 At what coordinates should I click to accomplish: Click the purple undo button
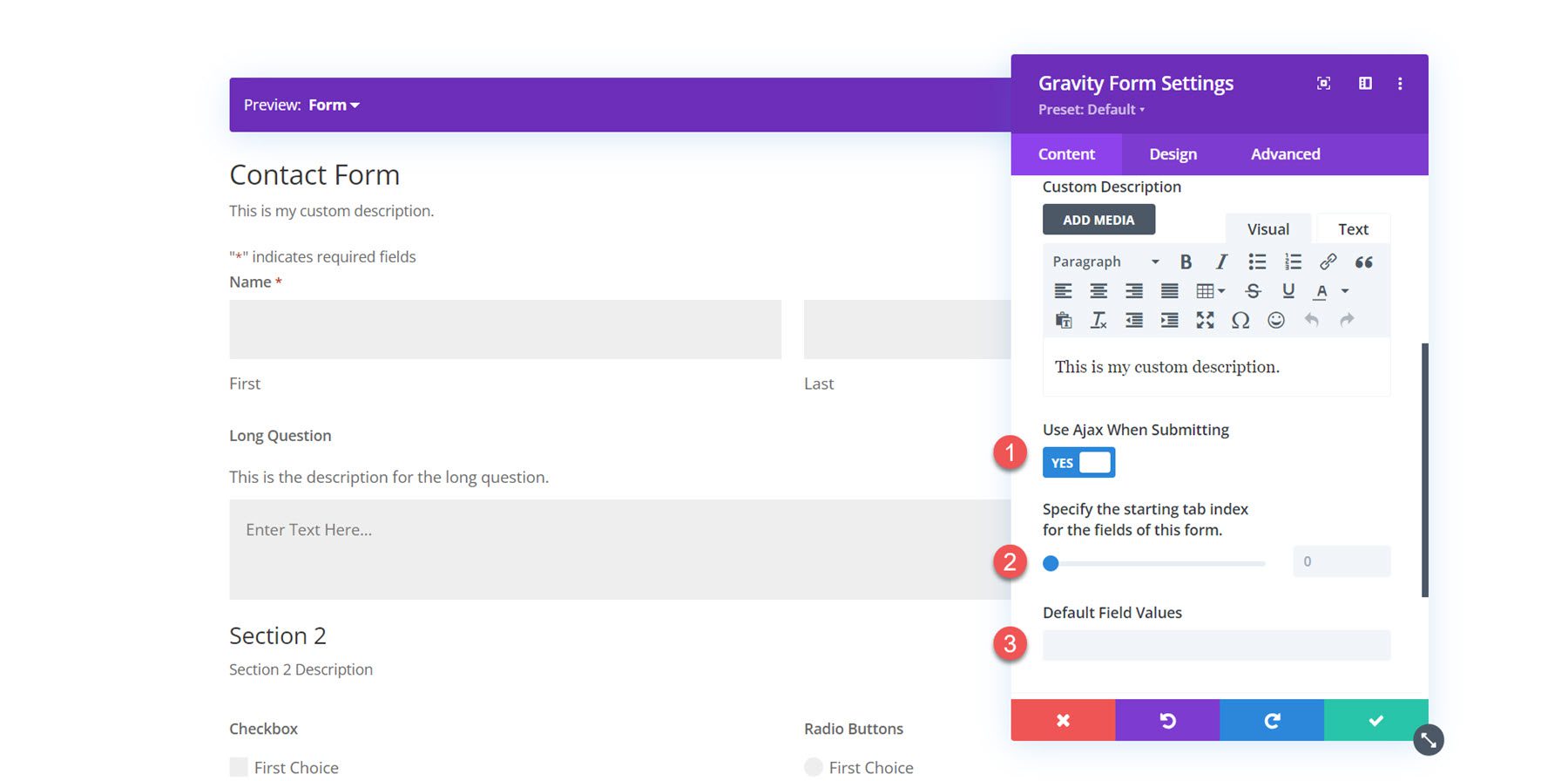pos(1167,720)
